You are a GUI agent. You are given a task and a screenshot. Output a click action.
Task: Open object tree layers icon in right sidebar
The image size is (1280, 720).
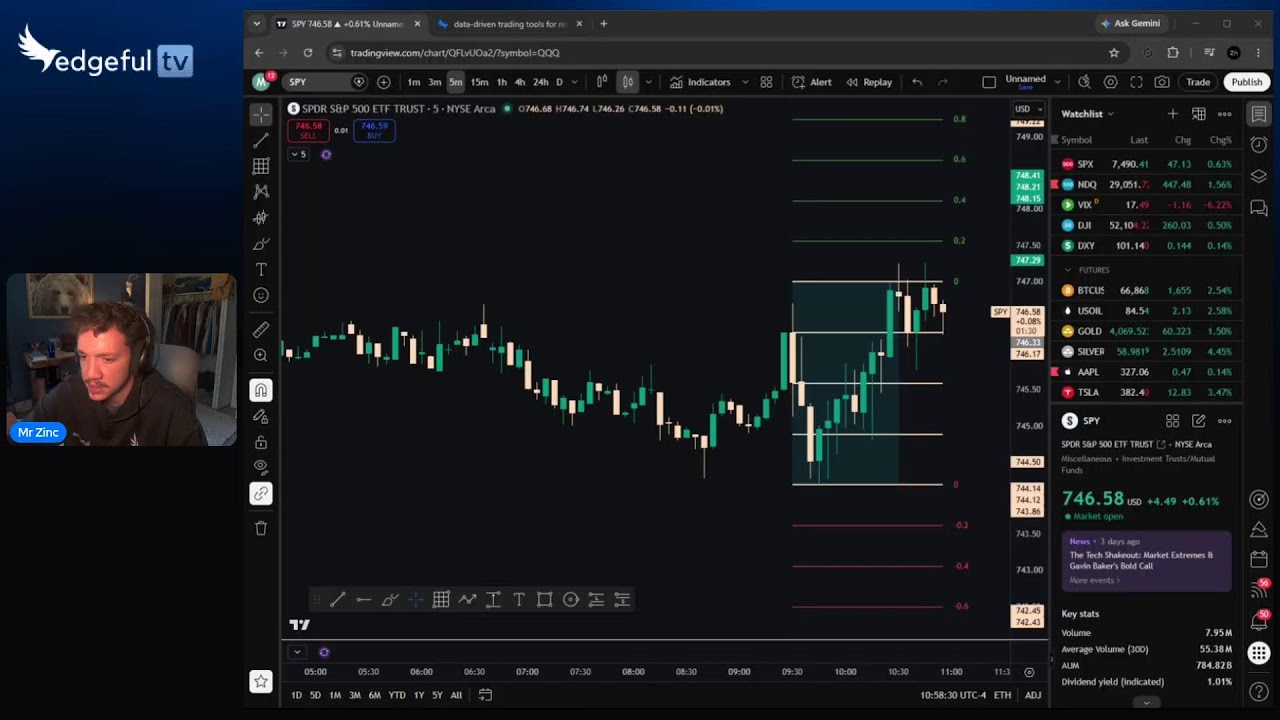point(1259,176)
